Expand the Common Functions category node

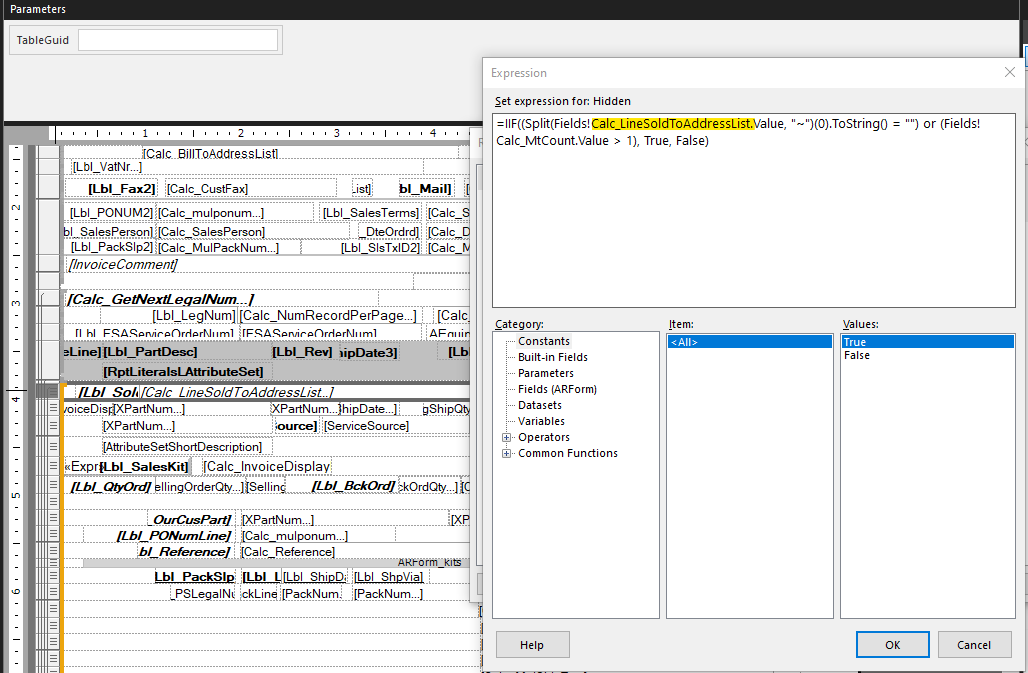click(x=506, y=454)
